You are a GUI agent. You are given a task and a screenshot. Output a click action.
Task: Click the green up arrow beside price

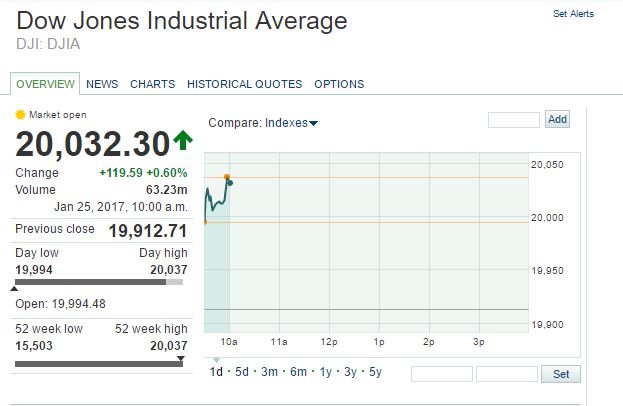(x=182, y=142)
